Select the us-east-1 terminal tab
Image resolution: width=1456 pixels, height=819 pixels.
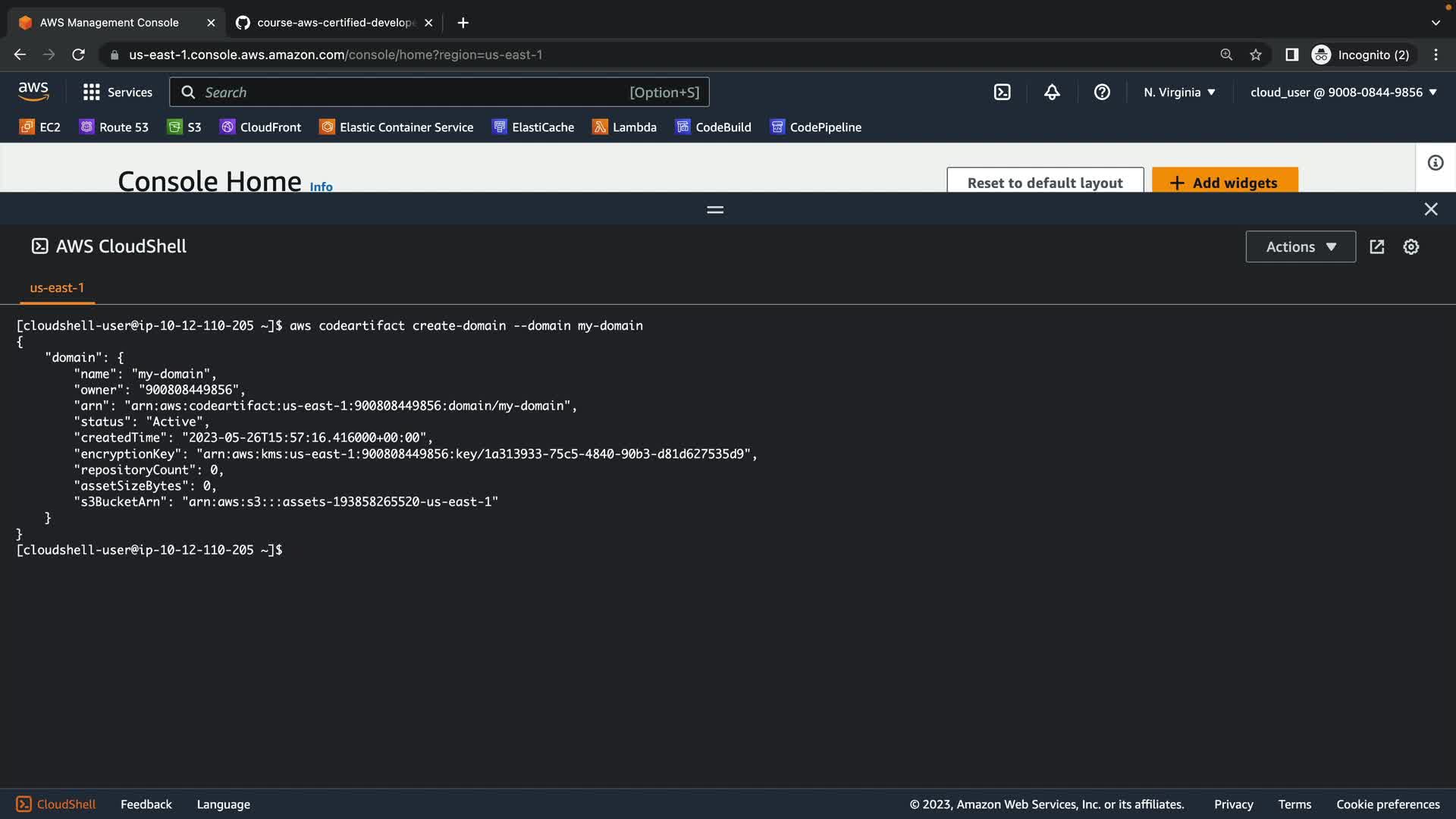(57, 288)
